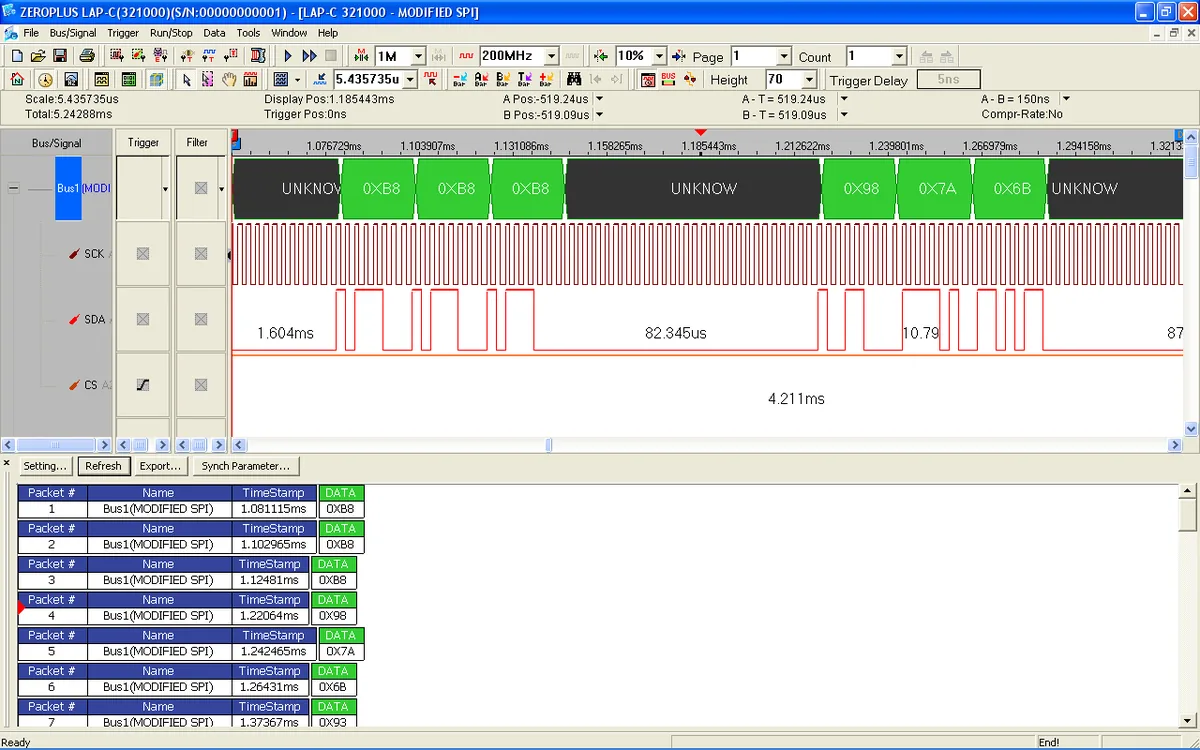Screen dimensions: 1200x750
Task: Open the Page dropdown
Action: pyautogui.click(x=784, y=56)
